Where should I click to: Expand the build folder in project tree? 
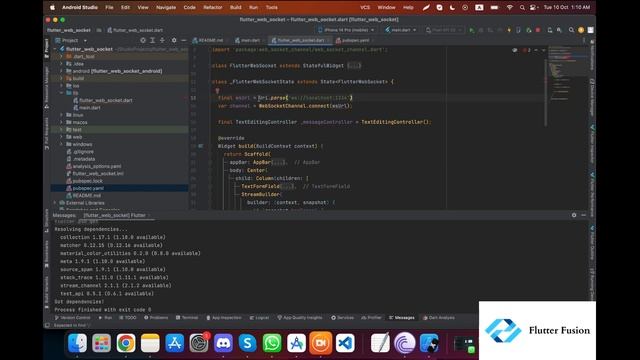[x=61, y=78]
